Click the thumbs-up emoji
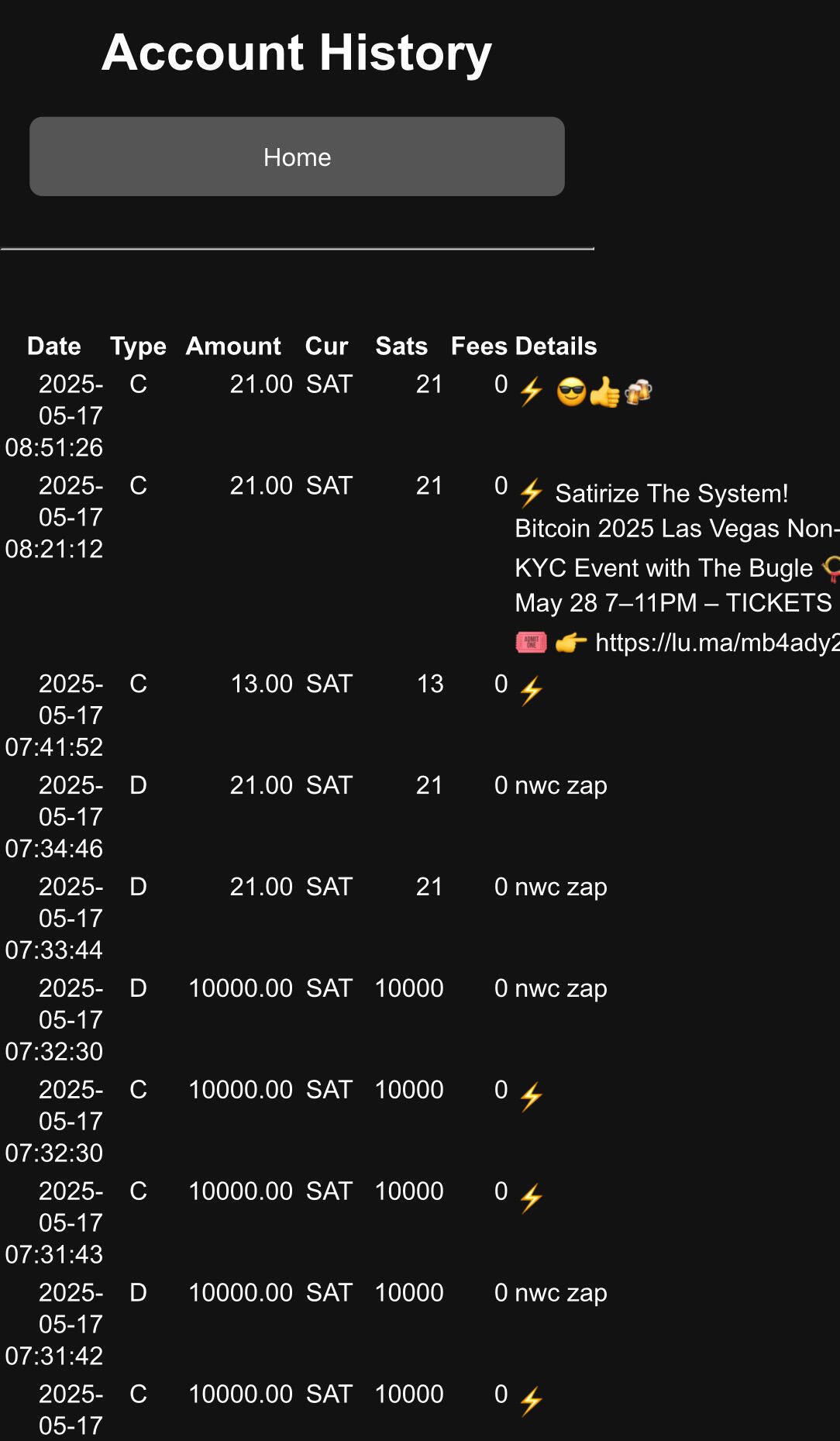 [x=604, y=392]
